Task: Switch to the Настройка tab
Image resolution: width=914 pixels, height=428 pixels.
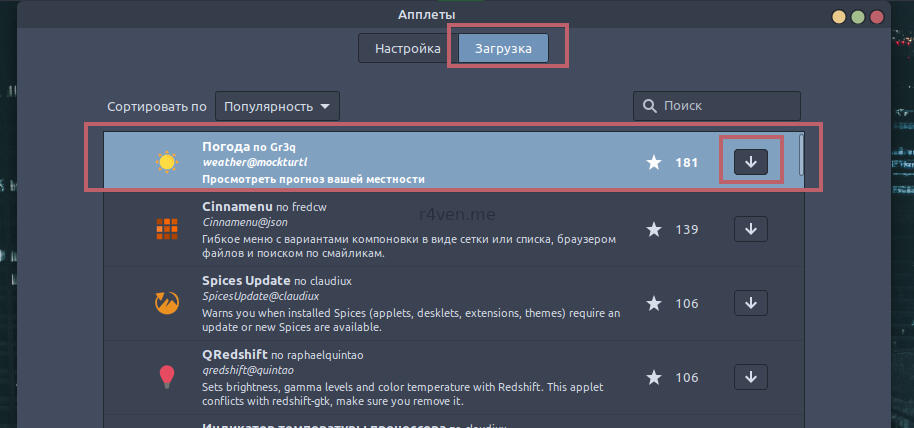Action: point(407,48)
